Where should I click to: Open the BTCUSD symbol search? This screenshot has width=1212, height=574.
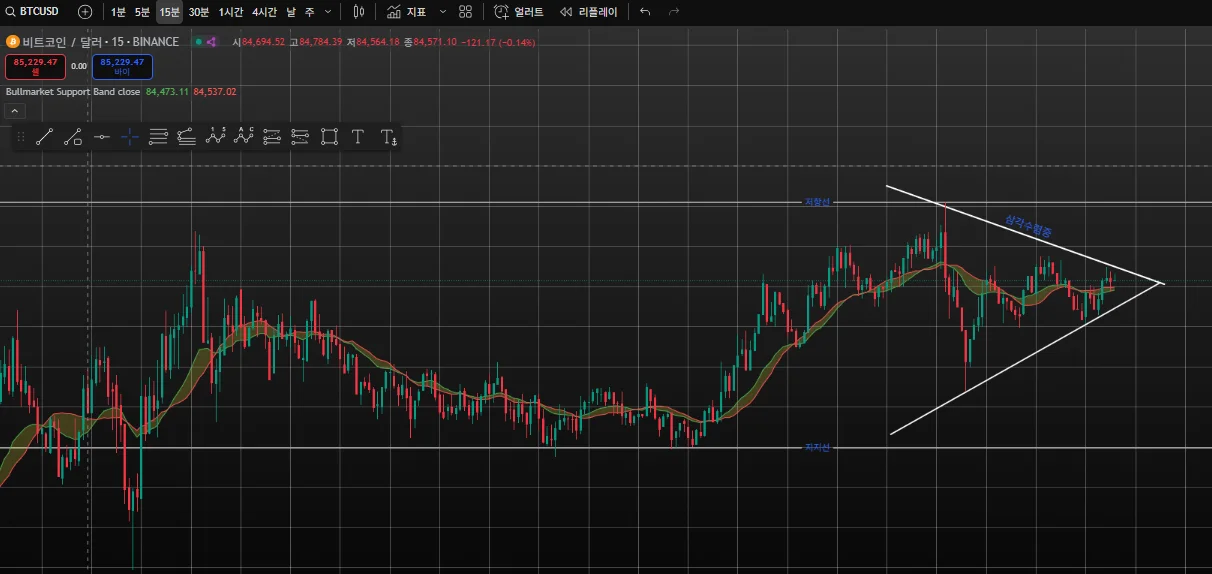(32, 12)
